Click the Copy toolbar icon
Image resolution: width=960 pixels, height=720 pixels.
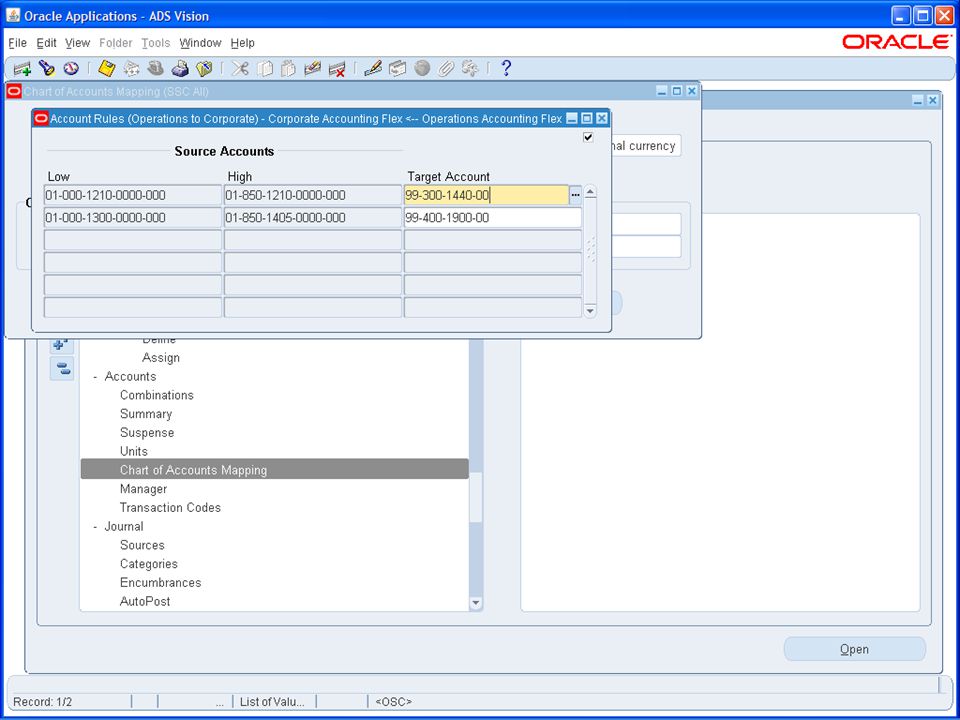pos(264,69)
